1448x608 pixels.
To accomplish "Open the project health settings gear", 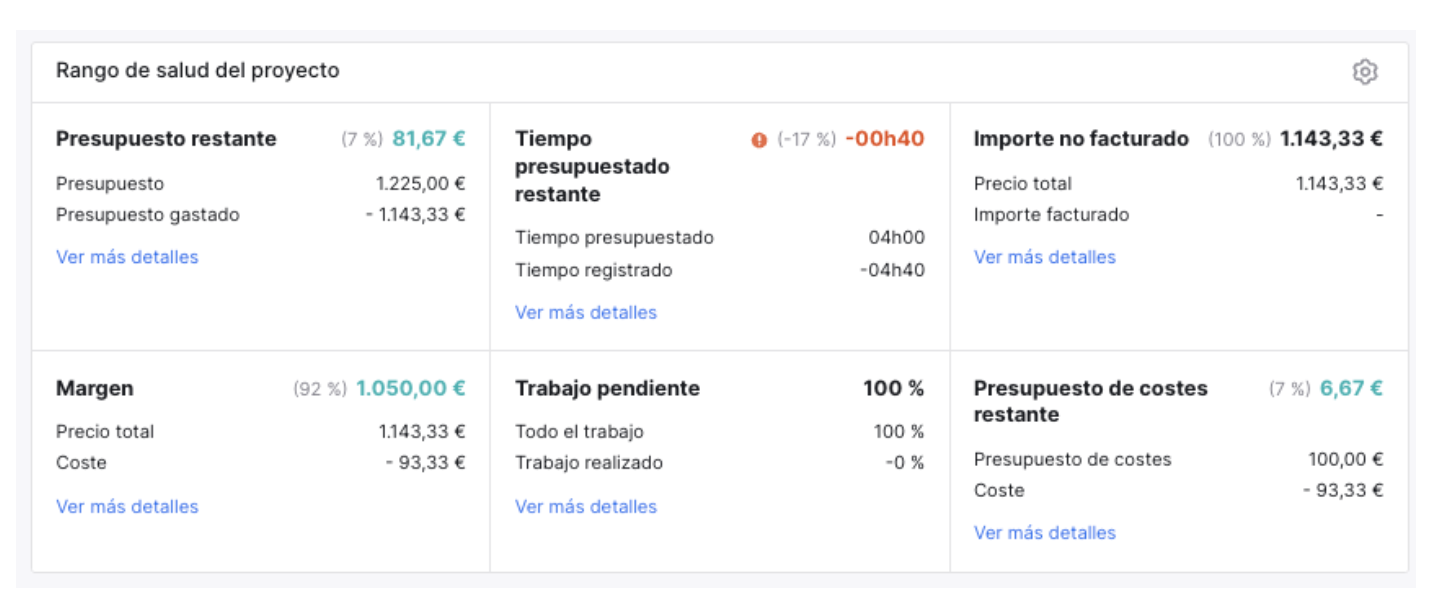I will point(1365,72).
